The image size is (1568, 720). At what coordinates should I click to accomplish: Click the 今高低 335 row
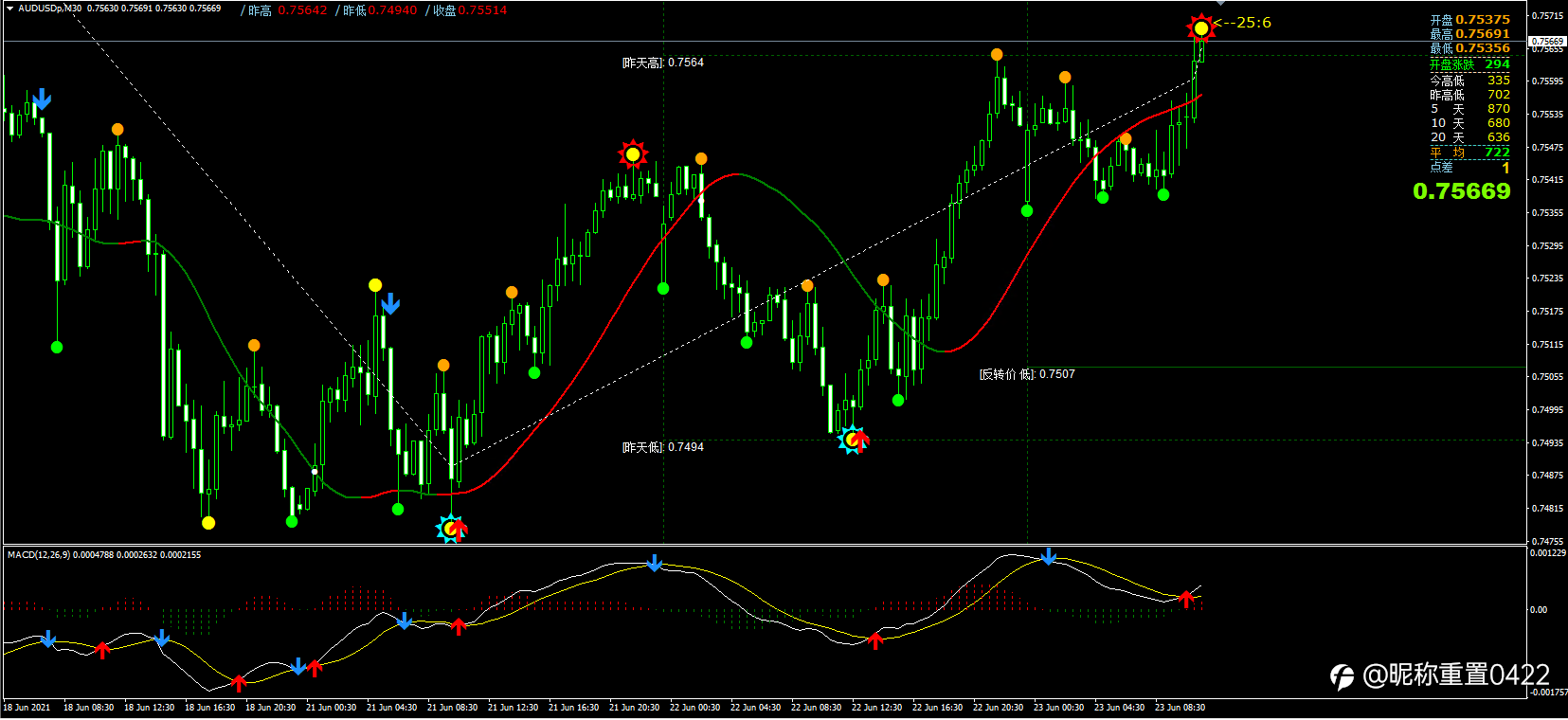click(x=1470, y=81)
